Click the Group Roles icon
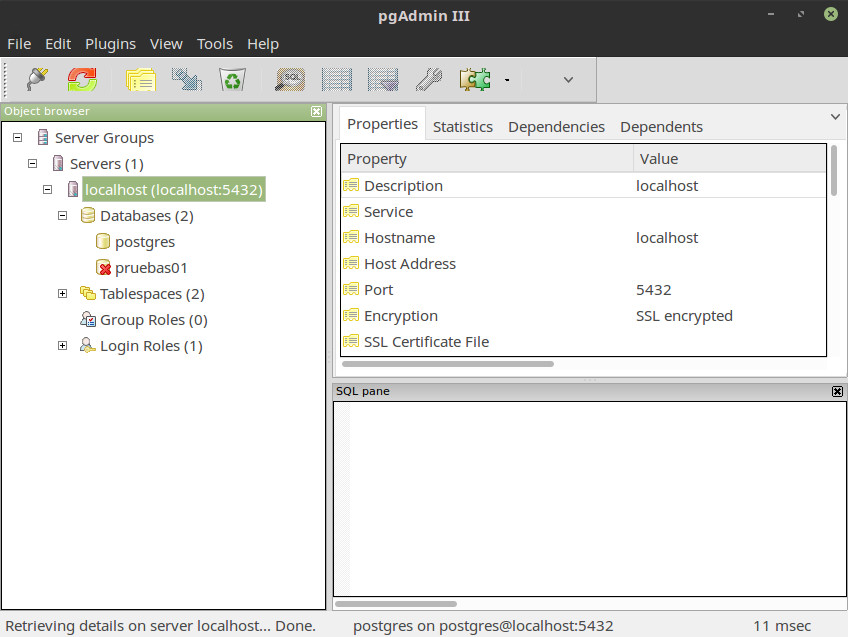 [88, 319]
